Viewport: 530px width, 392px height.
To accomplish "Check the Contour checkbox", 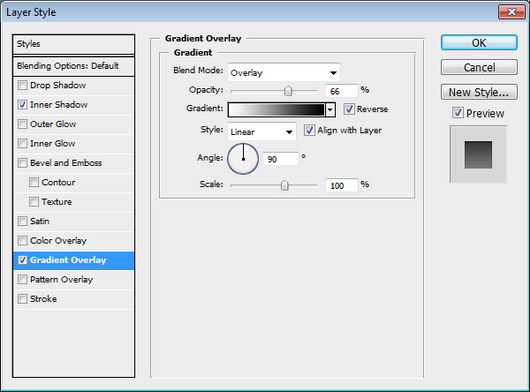I will [x=34, y=182].
